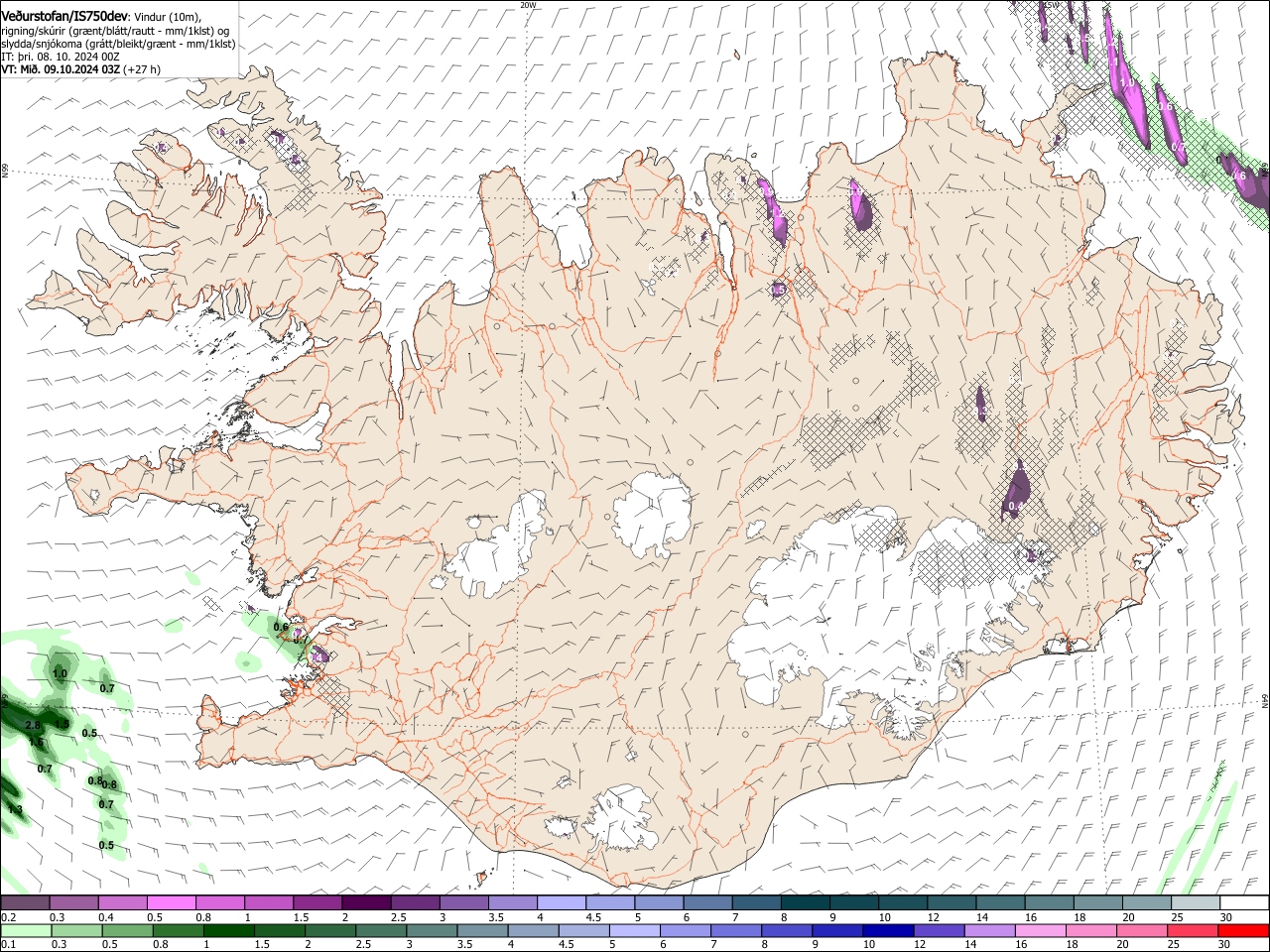Select the 'IT: þri. 08. 10. 2024 00Z' line

(61, 57)
